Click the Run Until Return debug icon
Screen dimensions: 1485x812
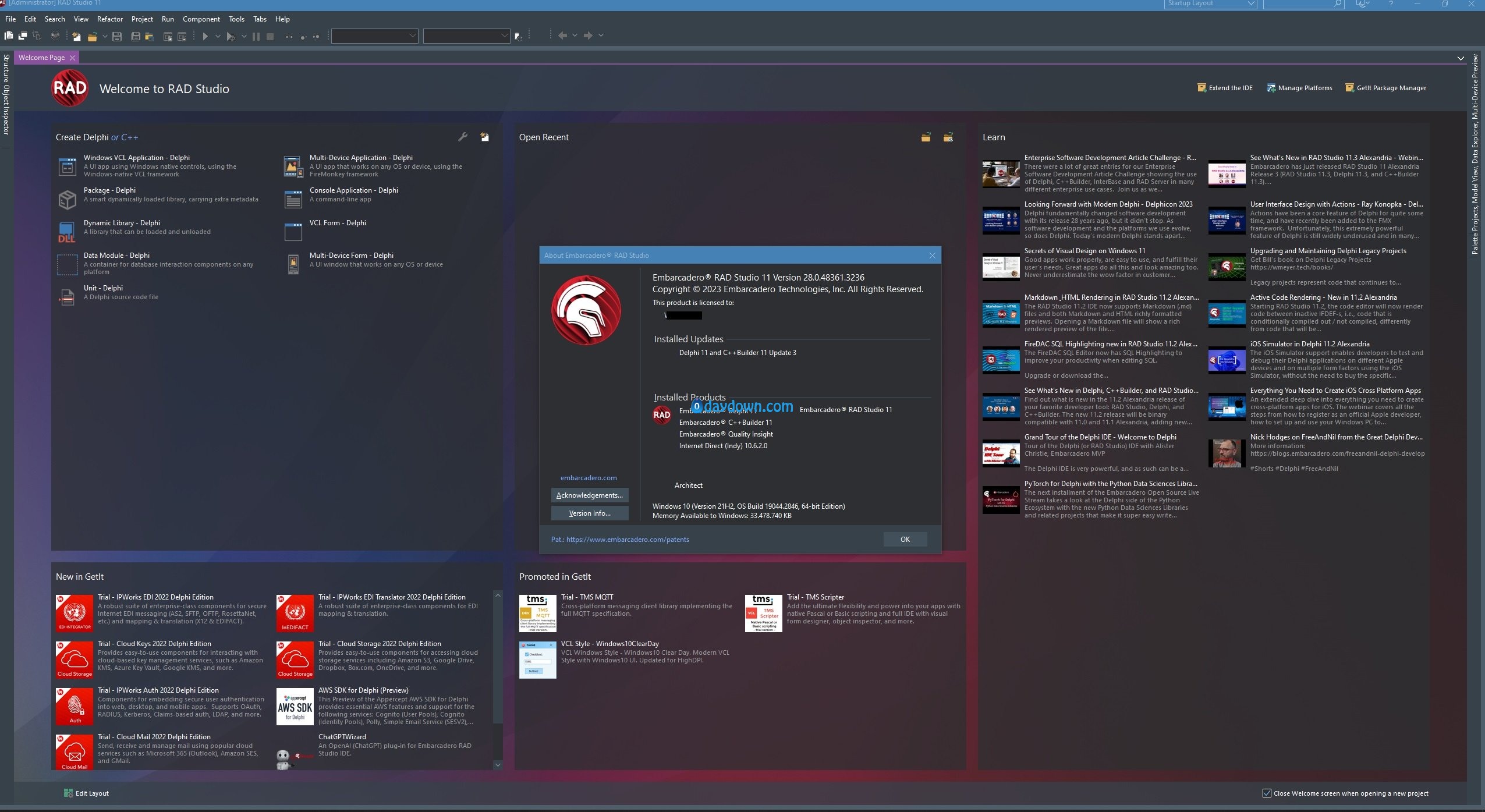pyautogui.click(x=316, y=36)
